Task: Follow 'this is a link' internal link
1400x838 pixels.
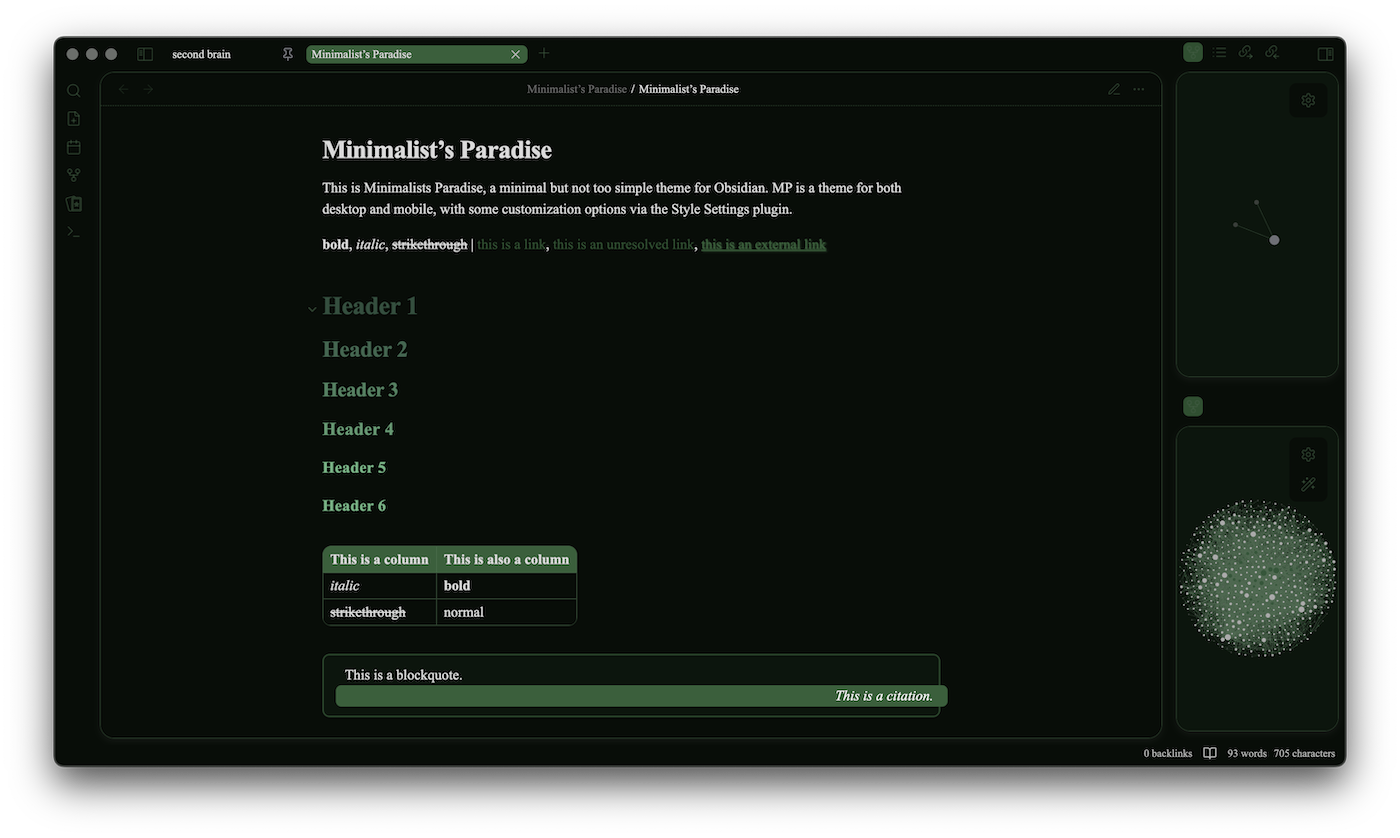Action: tap(511, 244)
